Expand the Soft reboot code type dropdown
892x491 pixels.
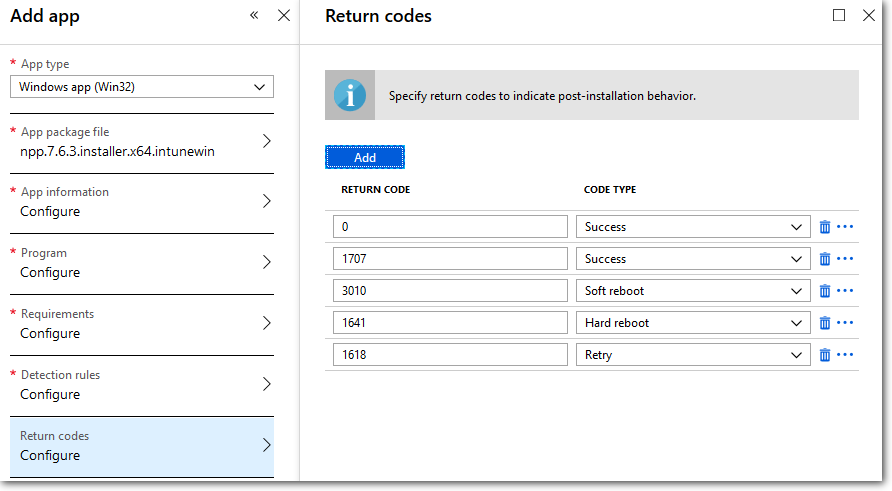[693, 291]
